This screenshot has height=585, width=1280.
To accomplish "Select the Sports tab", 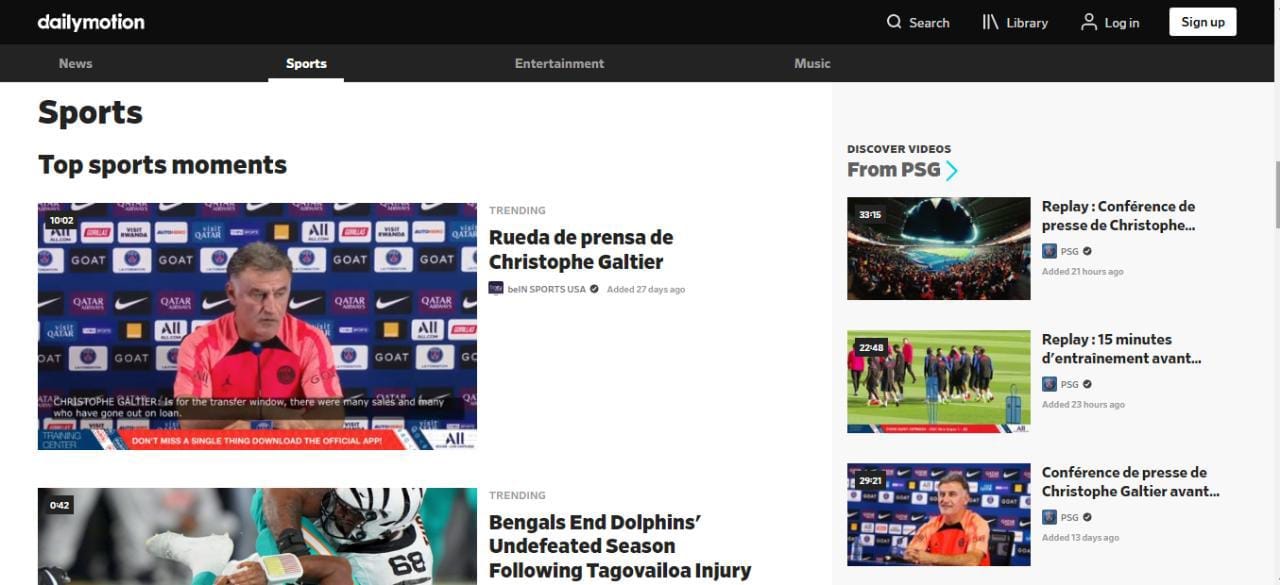I will [x=306, y=63].
